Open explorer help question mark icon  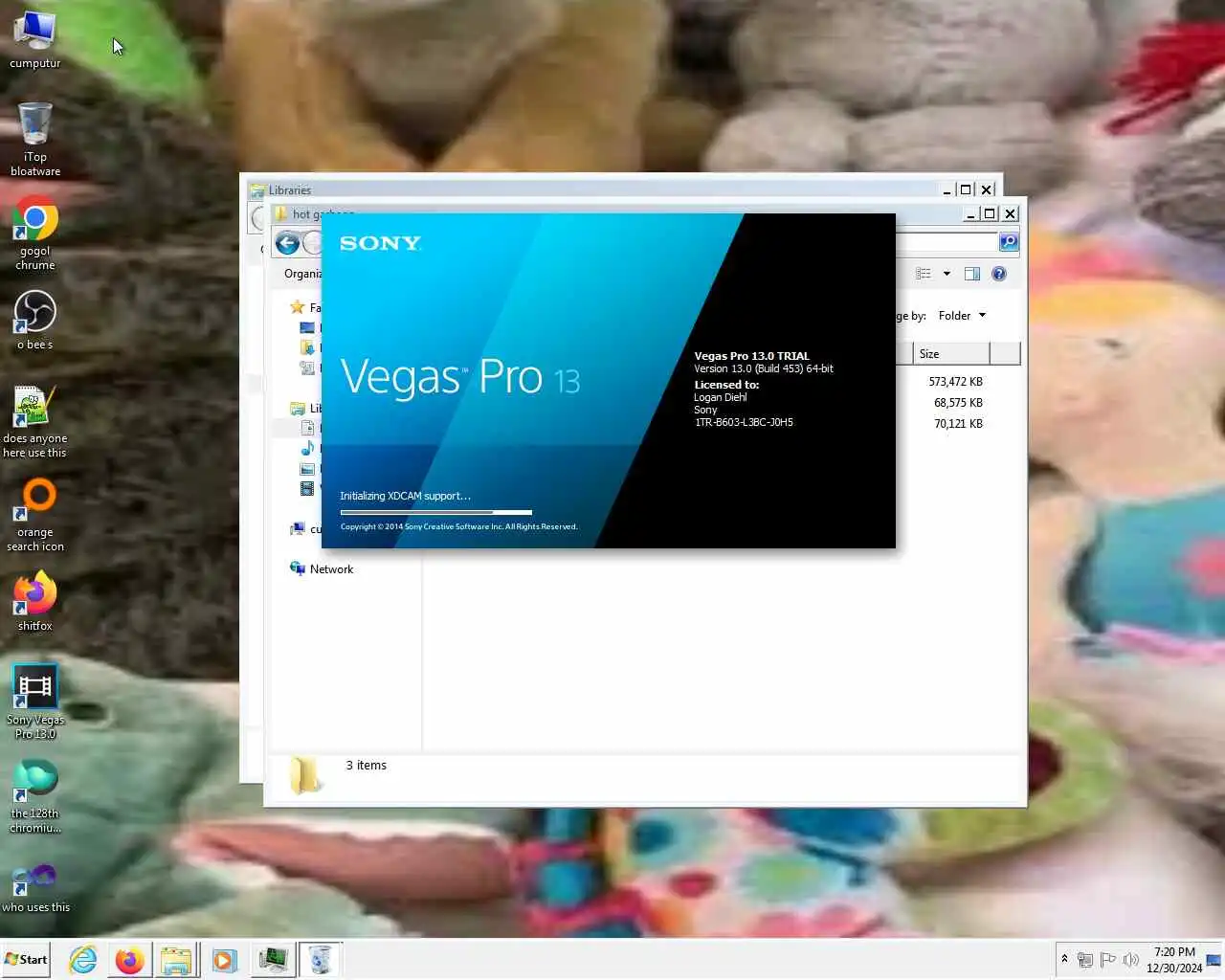point(999,274)
